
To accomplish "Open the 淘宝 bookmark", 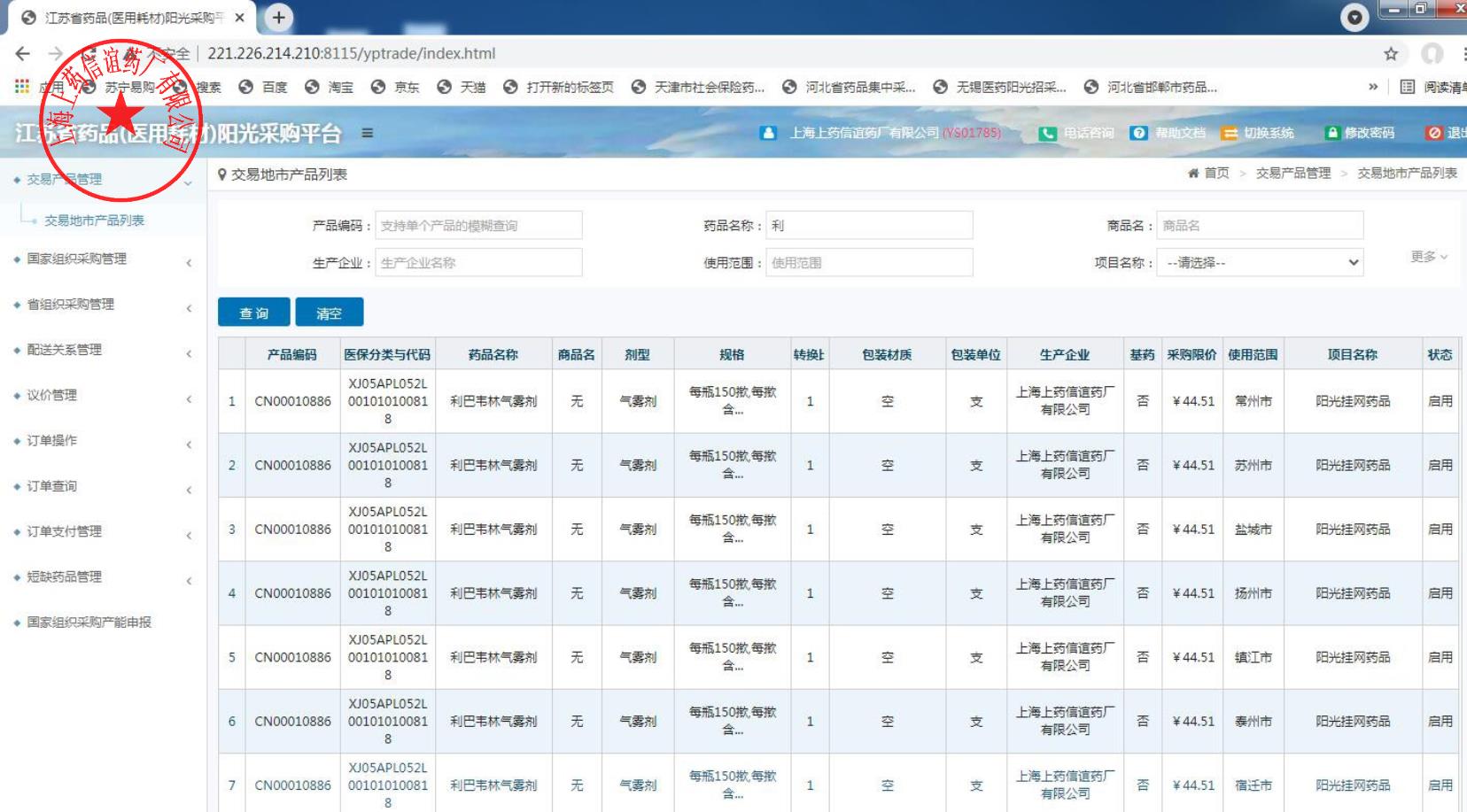I will coord(329,87).
